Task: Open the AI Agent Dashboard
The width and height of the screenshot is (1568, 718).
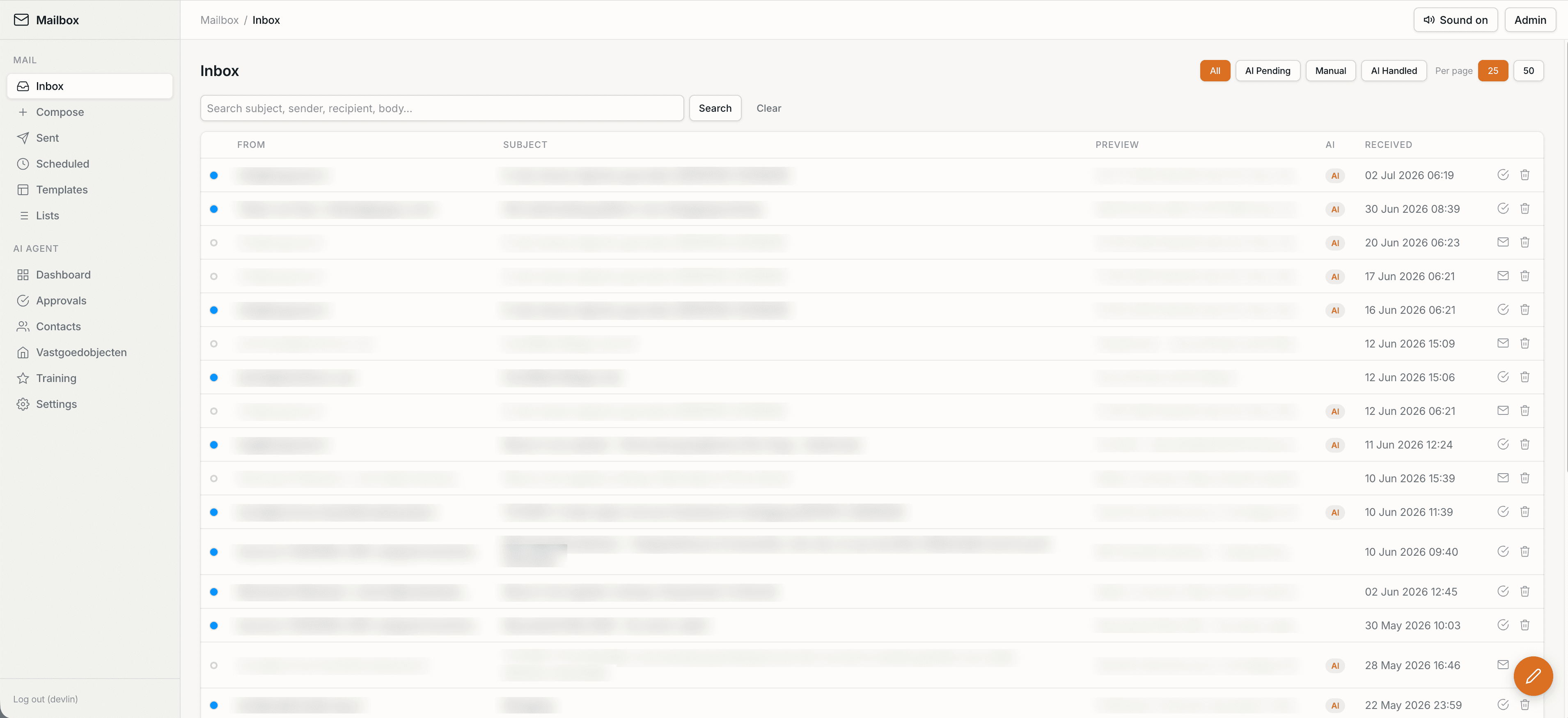Action: [89, 275]
